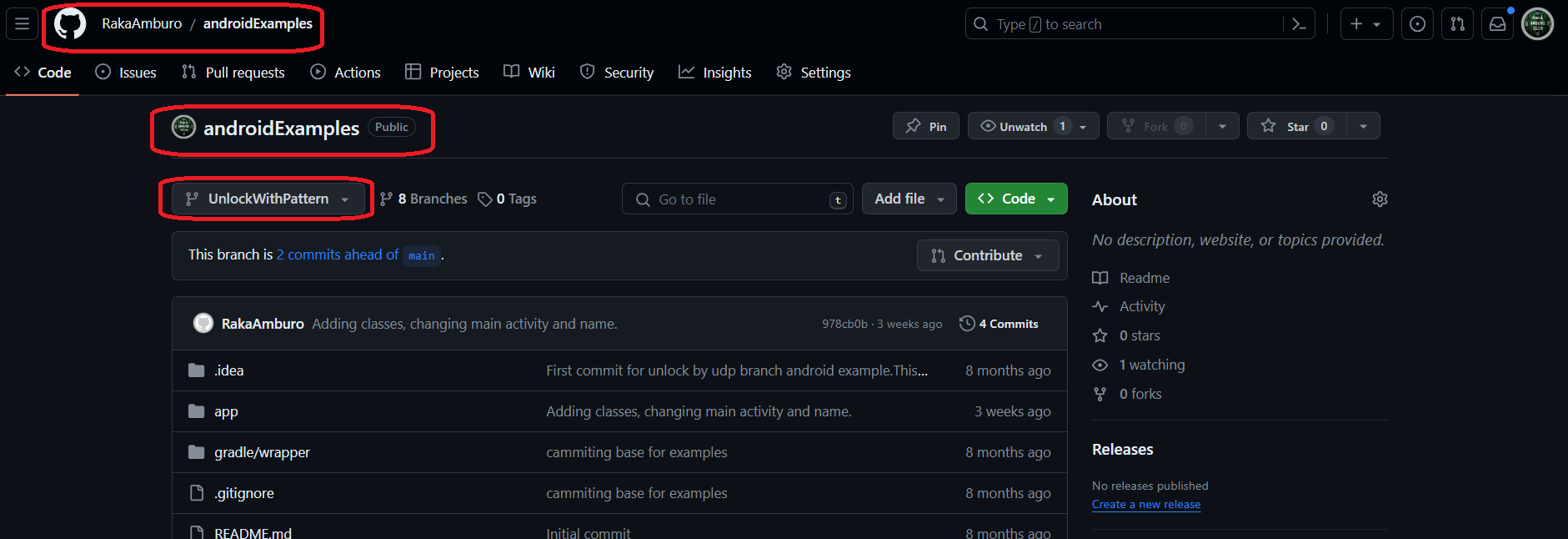The width and height of the screenshot is (1568, 539).
Task: Expand the Fork options dropdown arrow
Action: point(1222,126)
